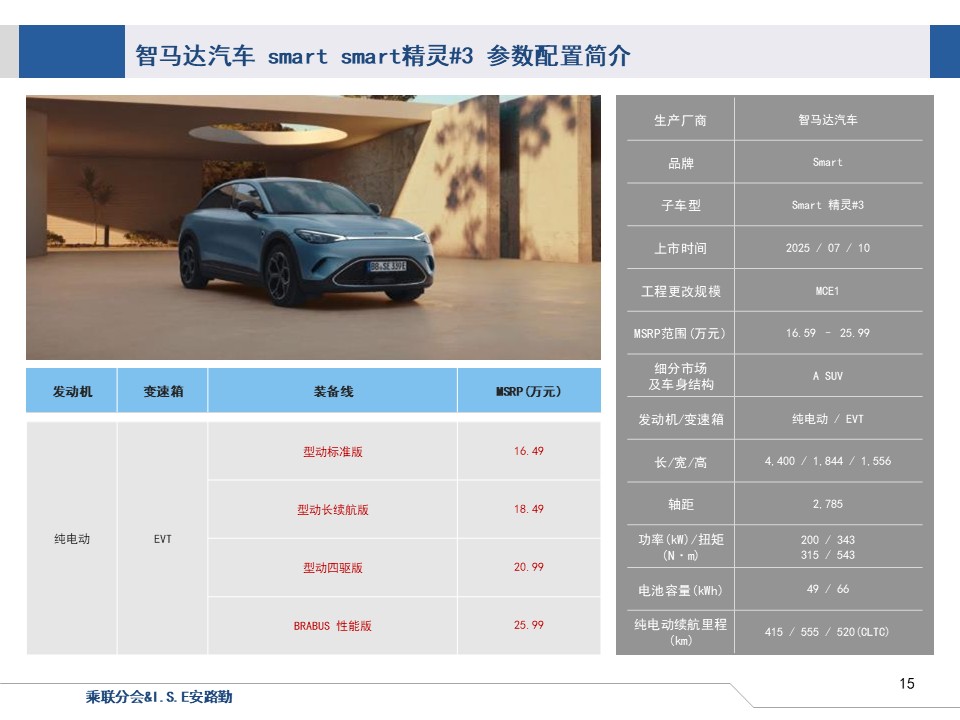
Task: Select the power value 315 / 543
Action: coord(828,555)
